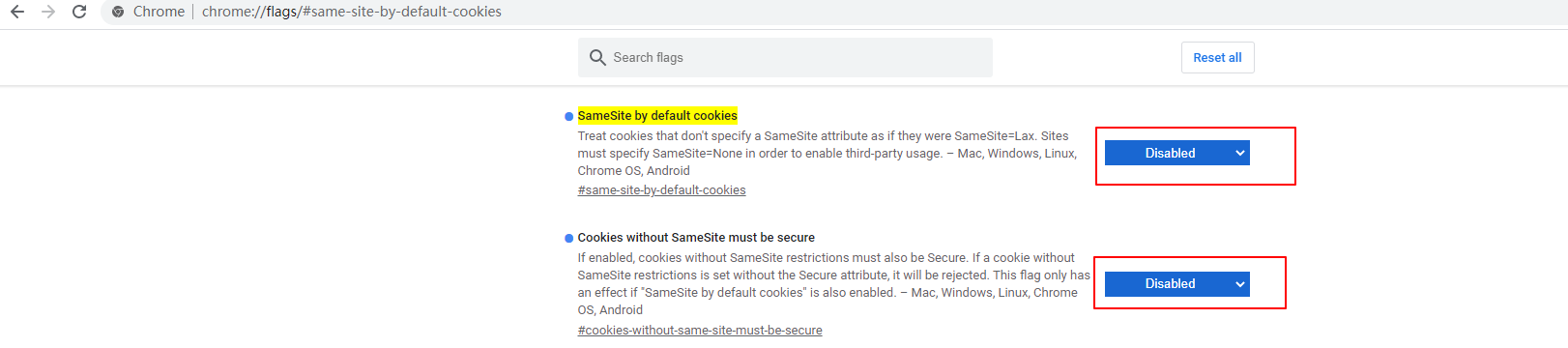Click the Reset all button
Viewport: 1568px width, 348px height.
pos(1217,57)
